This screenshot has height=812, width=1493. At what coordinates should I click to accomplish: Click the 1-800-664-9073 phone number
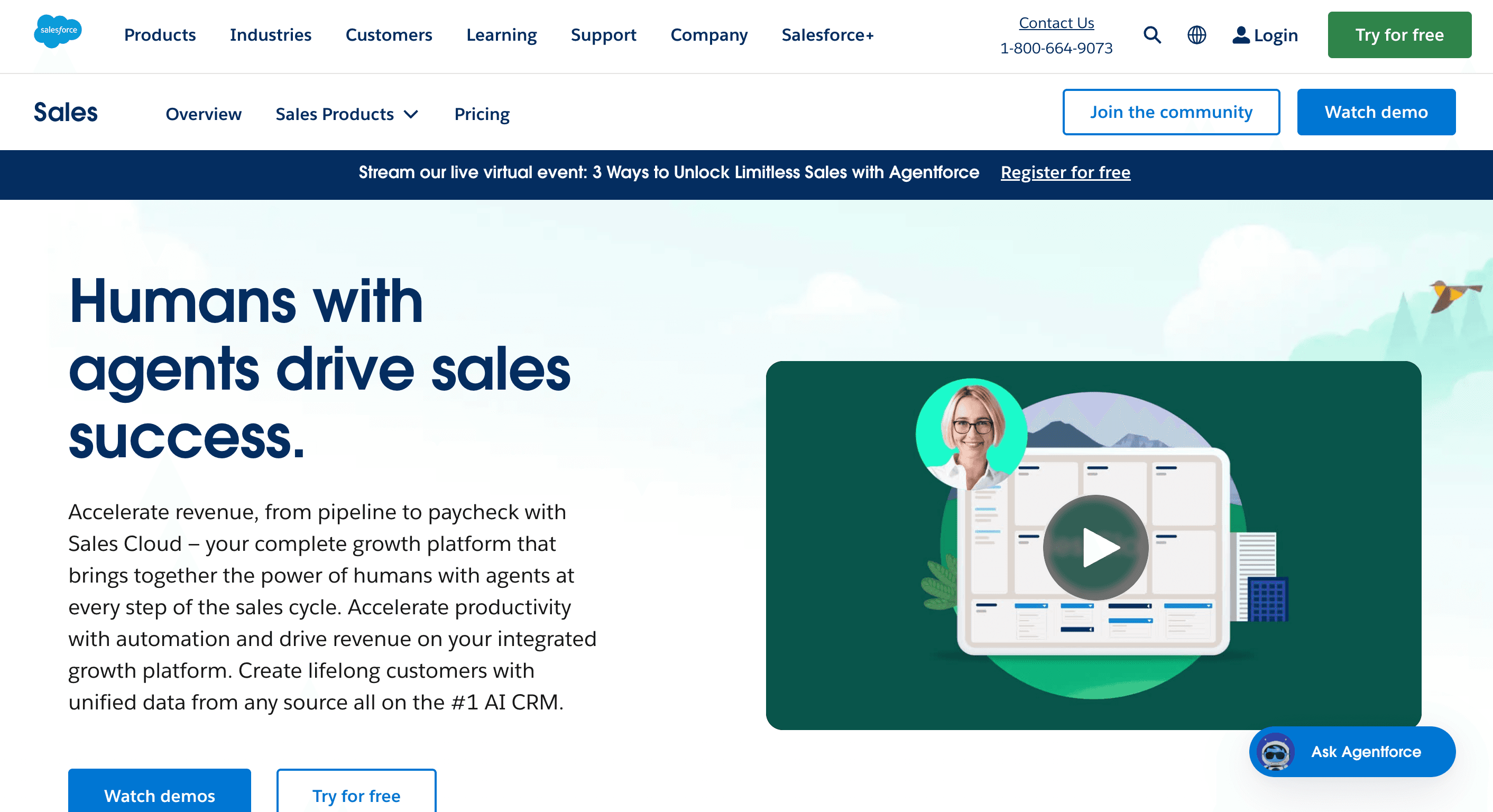click(x=1056, y=48)
